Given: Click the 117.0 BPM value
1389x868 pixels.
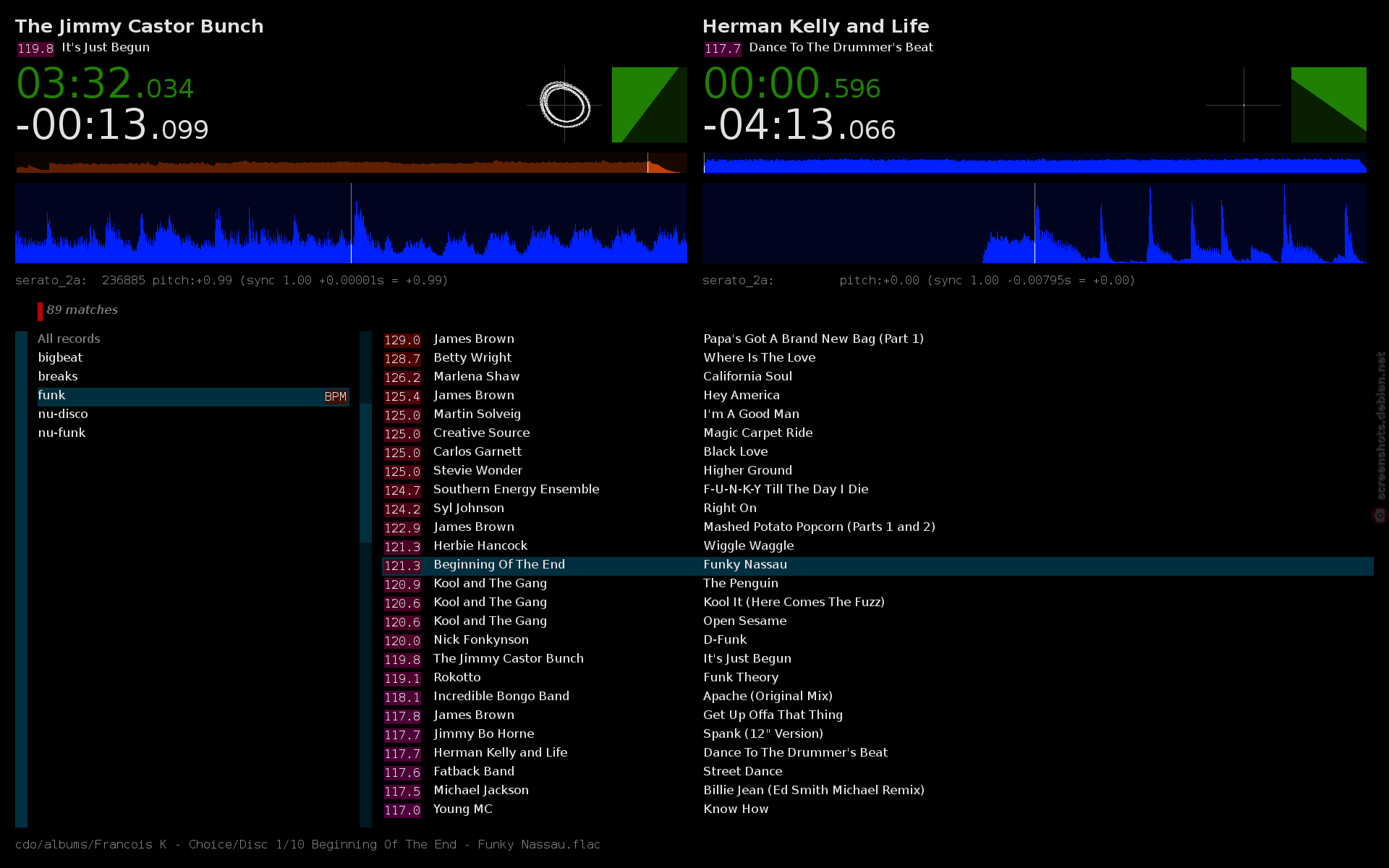Looking at the screenshot, I should pyautogui.click(x=402, y=810).
